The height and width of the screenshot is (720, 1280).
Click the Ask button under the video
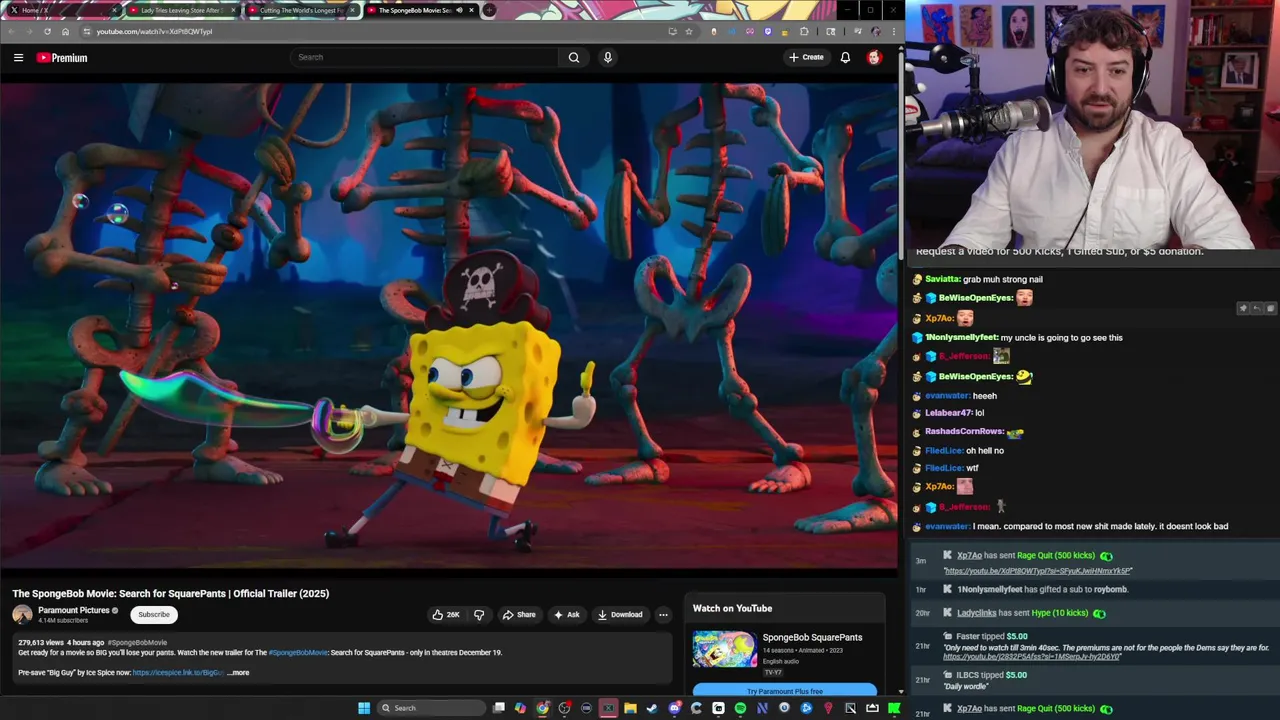pos(566,615)
